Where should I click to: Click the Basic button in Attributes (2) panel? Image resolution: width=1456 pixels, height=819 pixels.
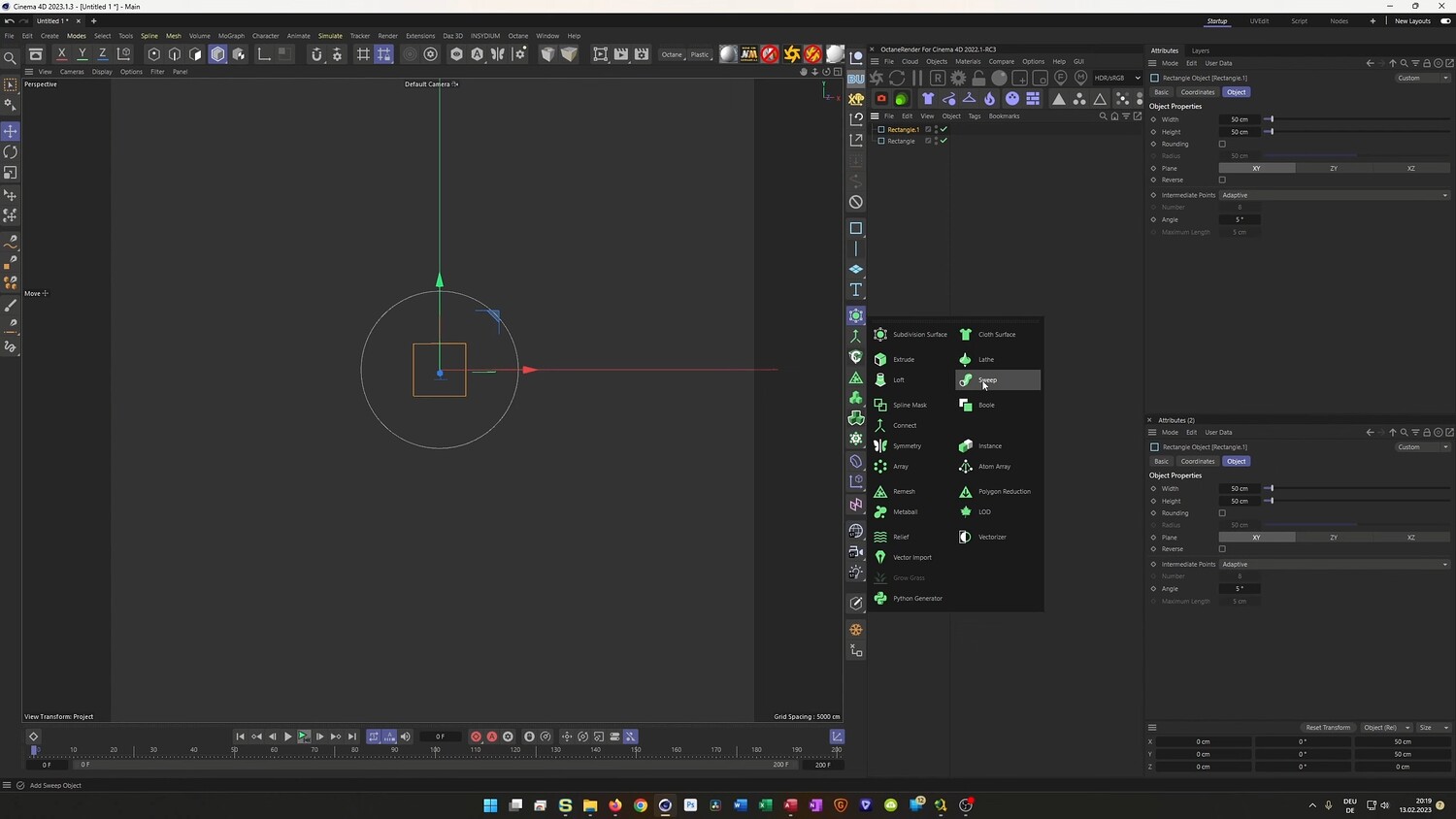1161,462
